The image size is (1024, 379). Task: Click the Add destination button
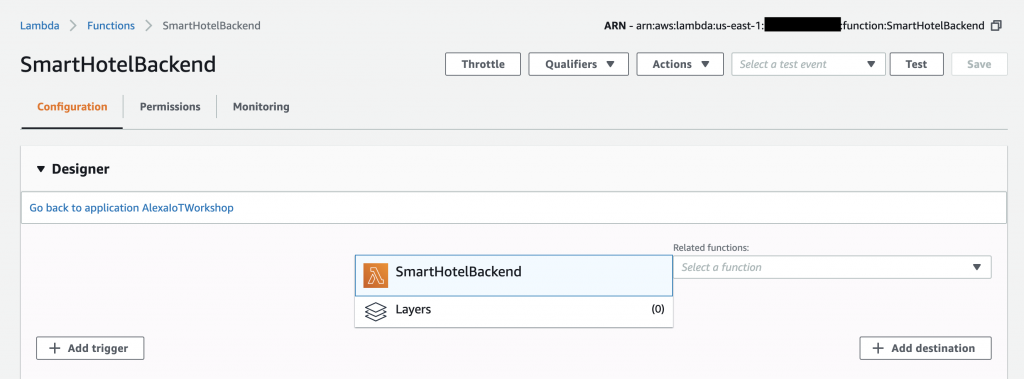coord(925,348)
